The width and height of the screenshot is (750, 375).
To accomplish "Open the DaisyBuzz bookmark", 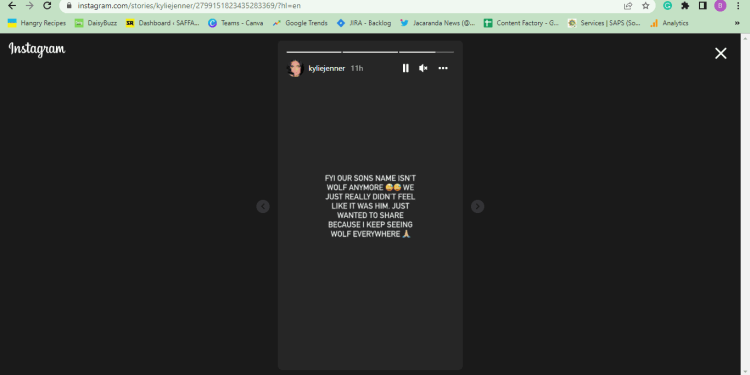I will [96, 23].
